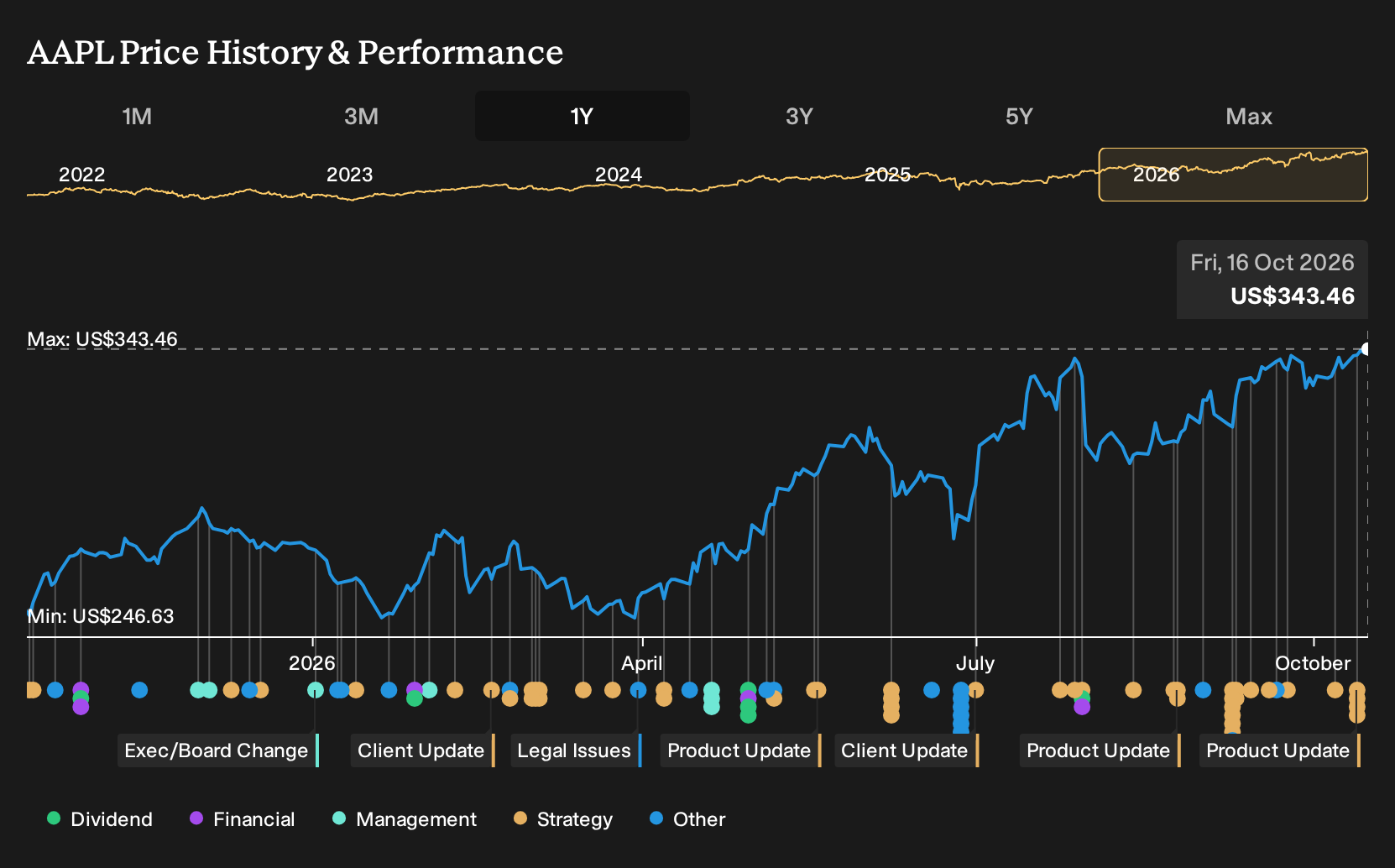Select the active 1Y range tab
This screenshot has height=868, width=1395.
tap(583, 116)
